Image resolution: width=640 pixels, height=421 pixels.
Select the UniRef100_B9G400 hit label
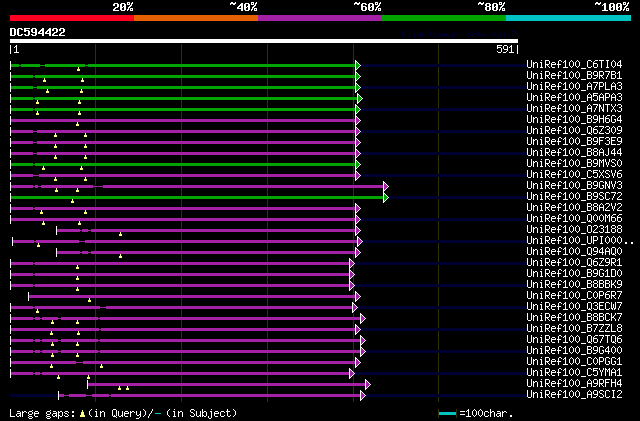(574, 351)
